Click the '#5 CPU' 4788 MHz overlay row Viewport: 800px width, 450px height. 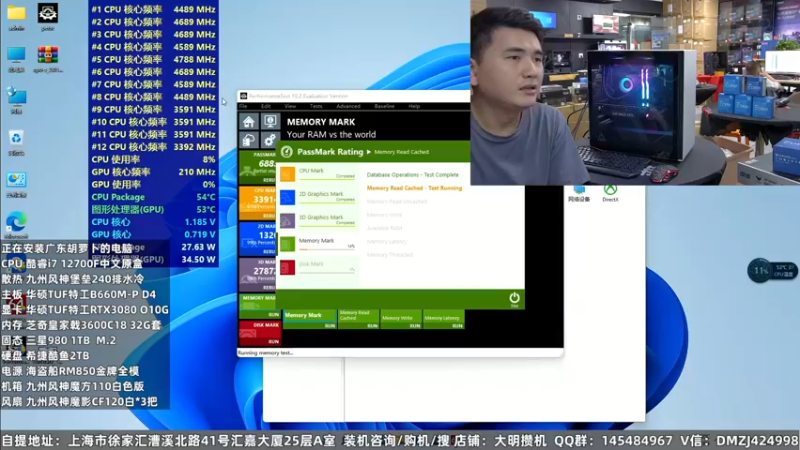tap(154, 59)
